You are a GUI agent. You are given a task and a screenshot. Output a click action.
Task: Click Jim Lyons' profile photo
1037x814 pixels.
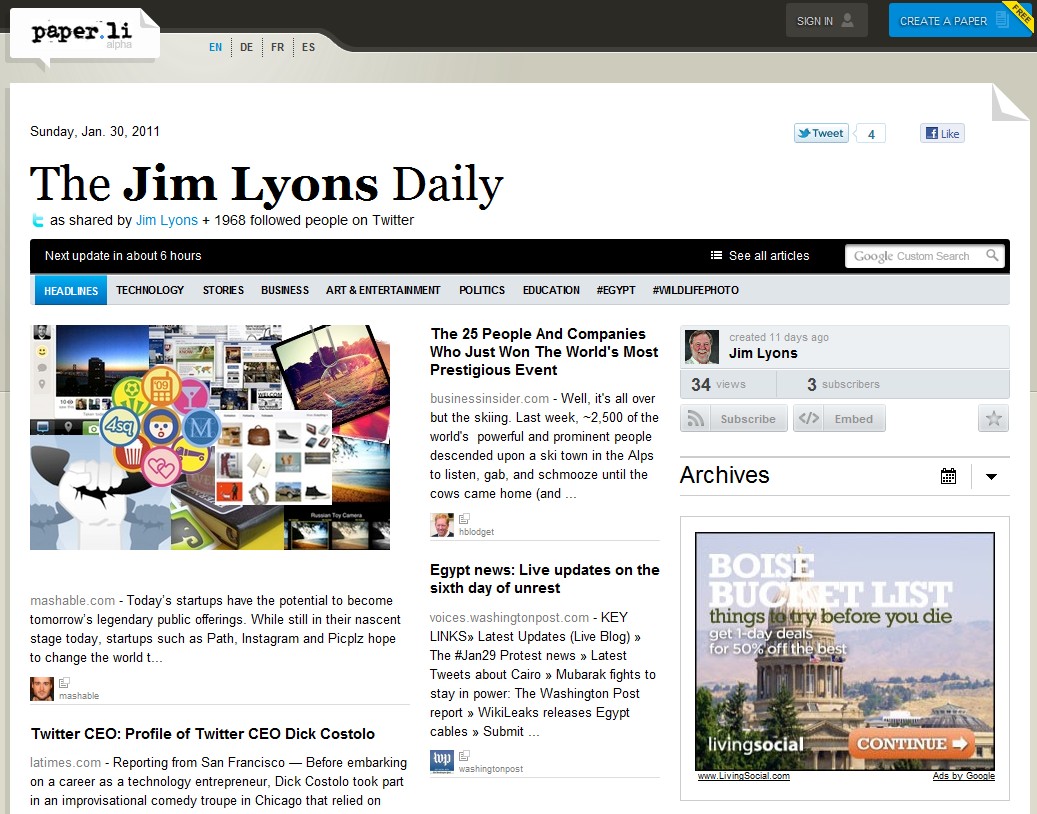(x=701, y=346)
